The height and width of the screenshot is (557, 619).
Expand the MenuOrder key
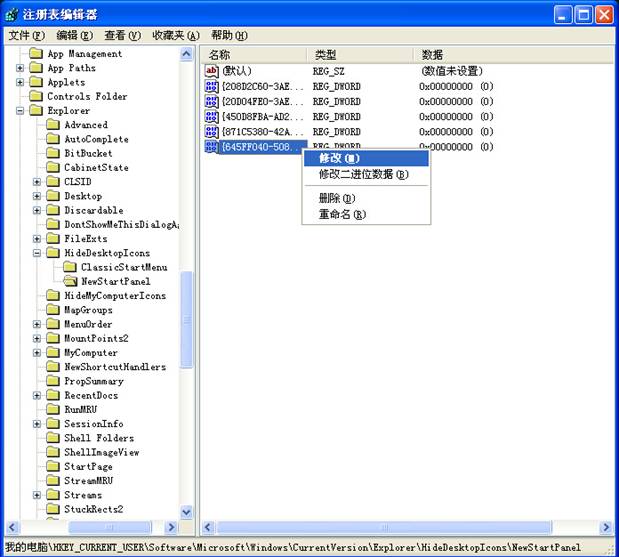click(x=37, y=324)
